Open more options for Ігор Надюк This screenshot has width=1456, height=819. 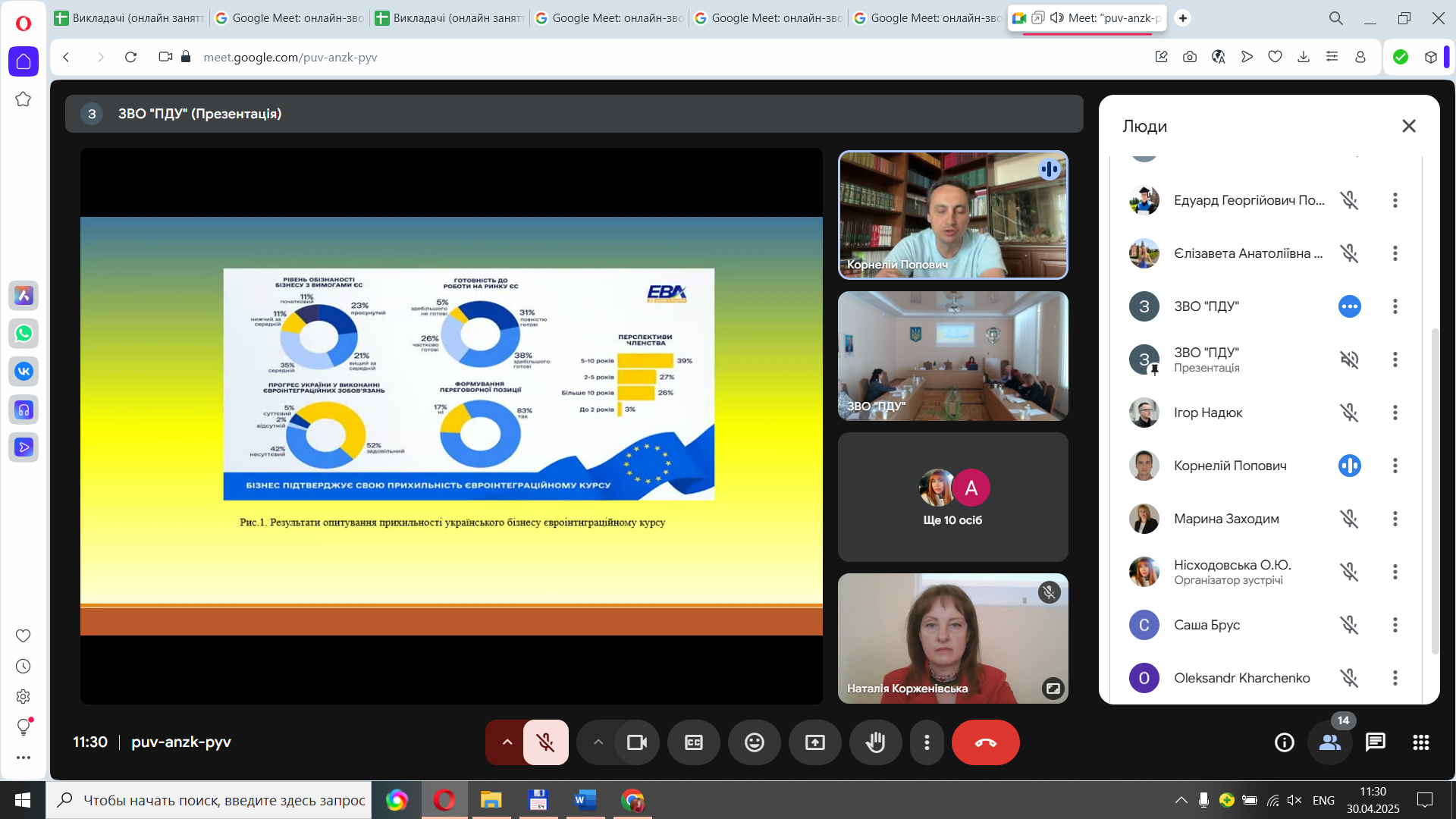pos(1395,413)
